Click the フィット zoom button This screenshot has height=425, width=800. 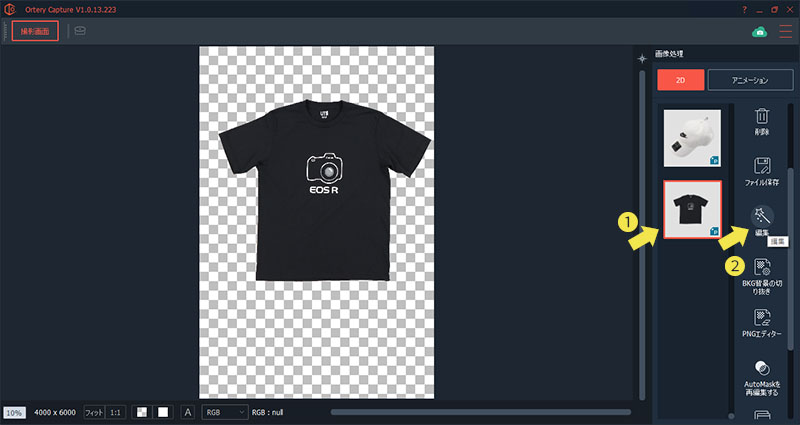[94, 411]
